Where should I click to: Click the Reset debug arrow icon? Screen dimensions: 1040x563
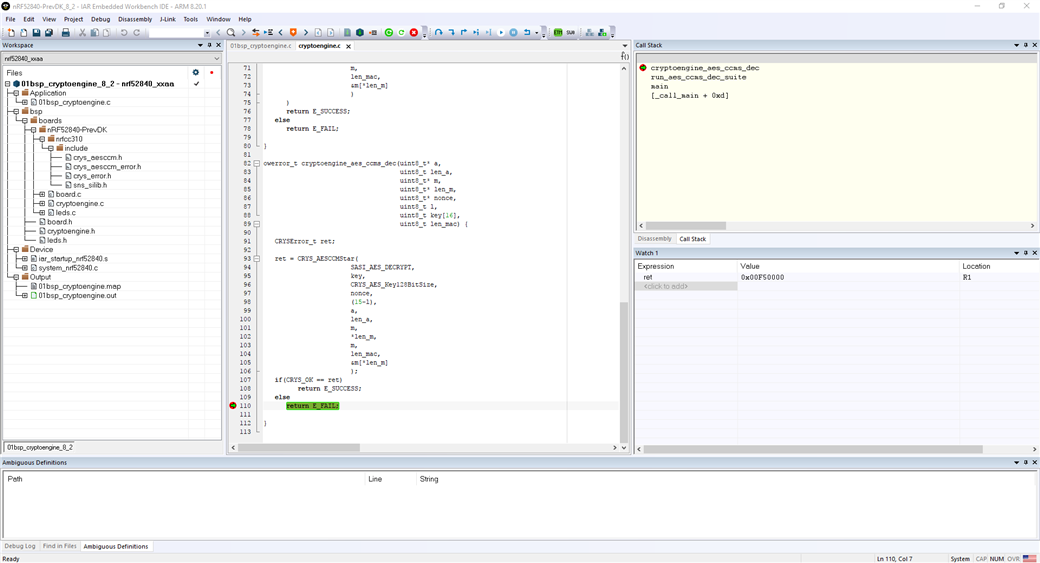tap(527, 32)
